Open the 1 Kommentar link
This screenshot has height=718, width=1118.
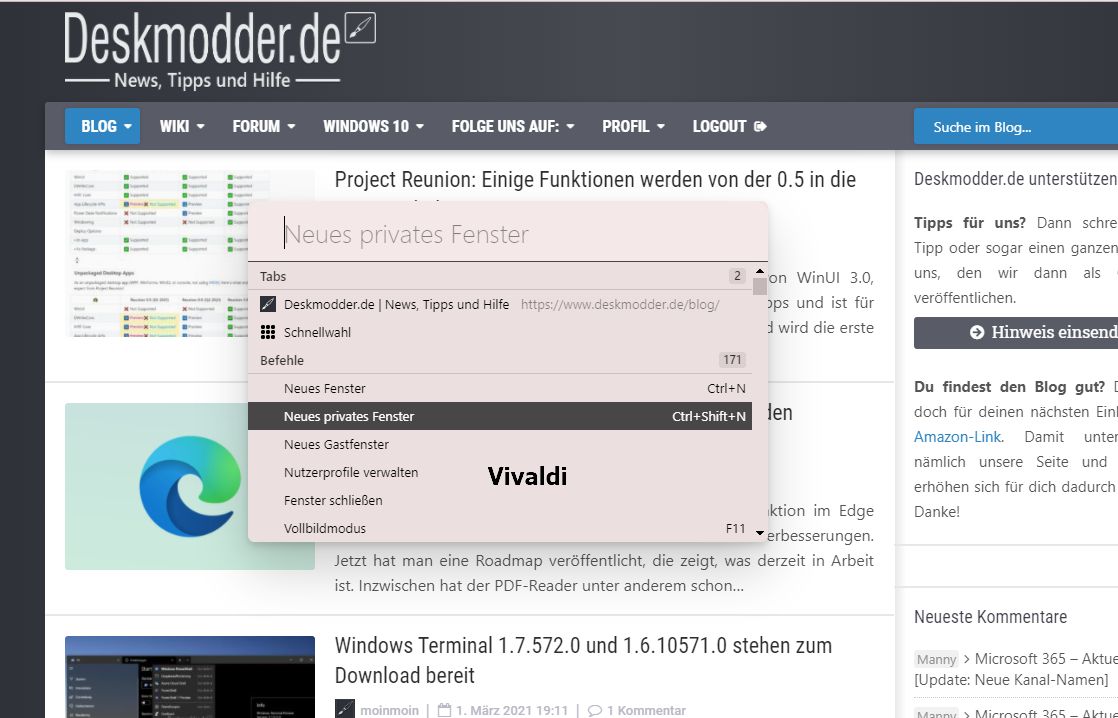[x=646, y=710]
